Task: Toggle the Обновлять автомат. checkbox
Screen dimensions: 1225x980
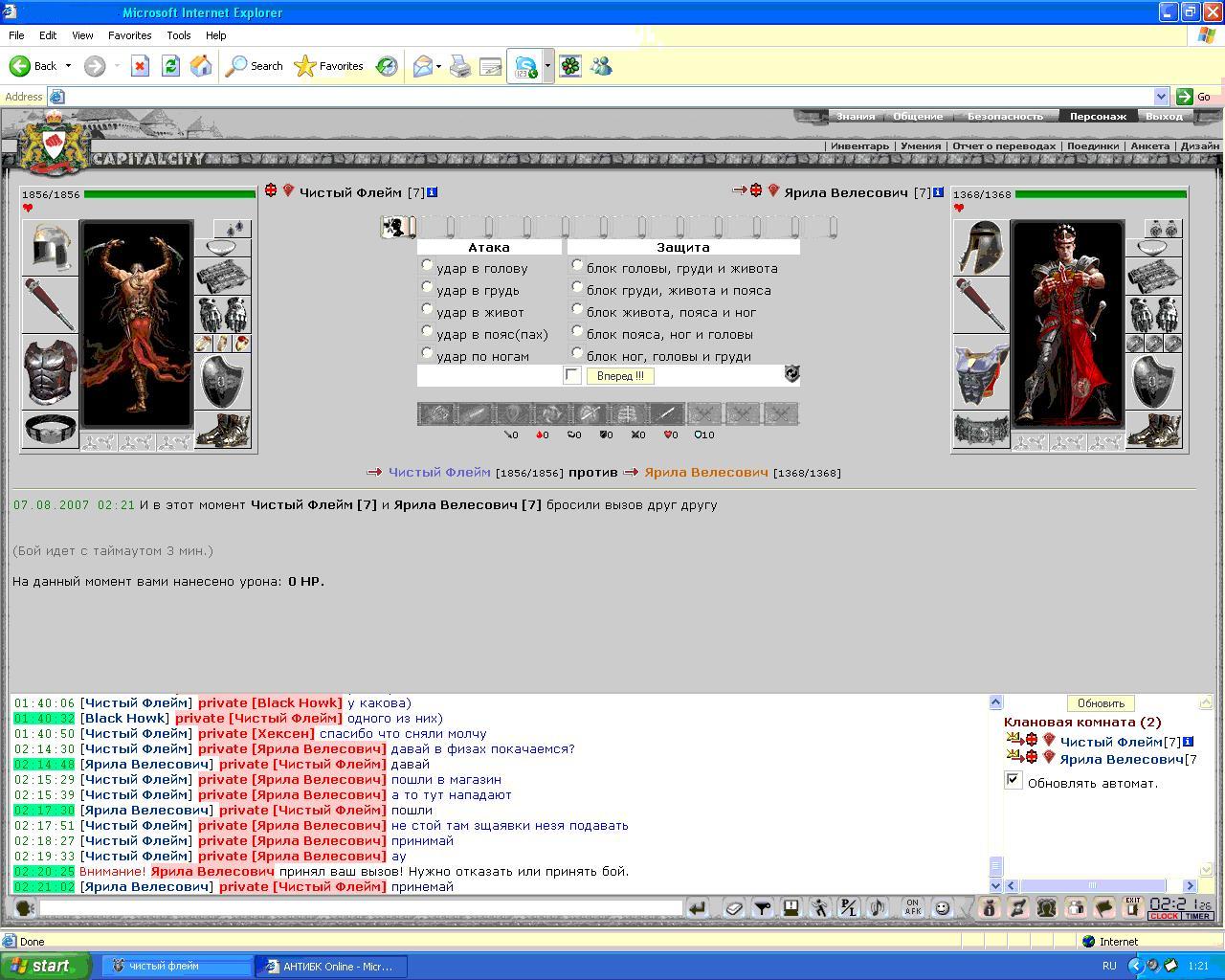Action: pos(1013,781)
